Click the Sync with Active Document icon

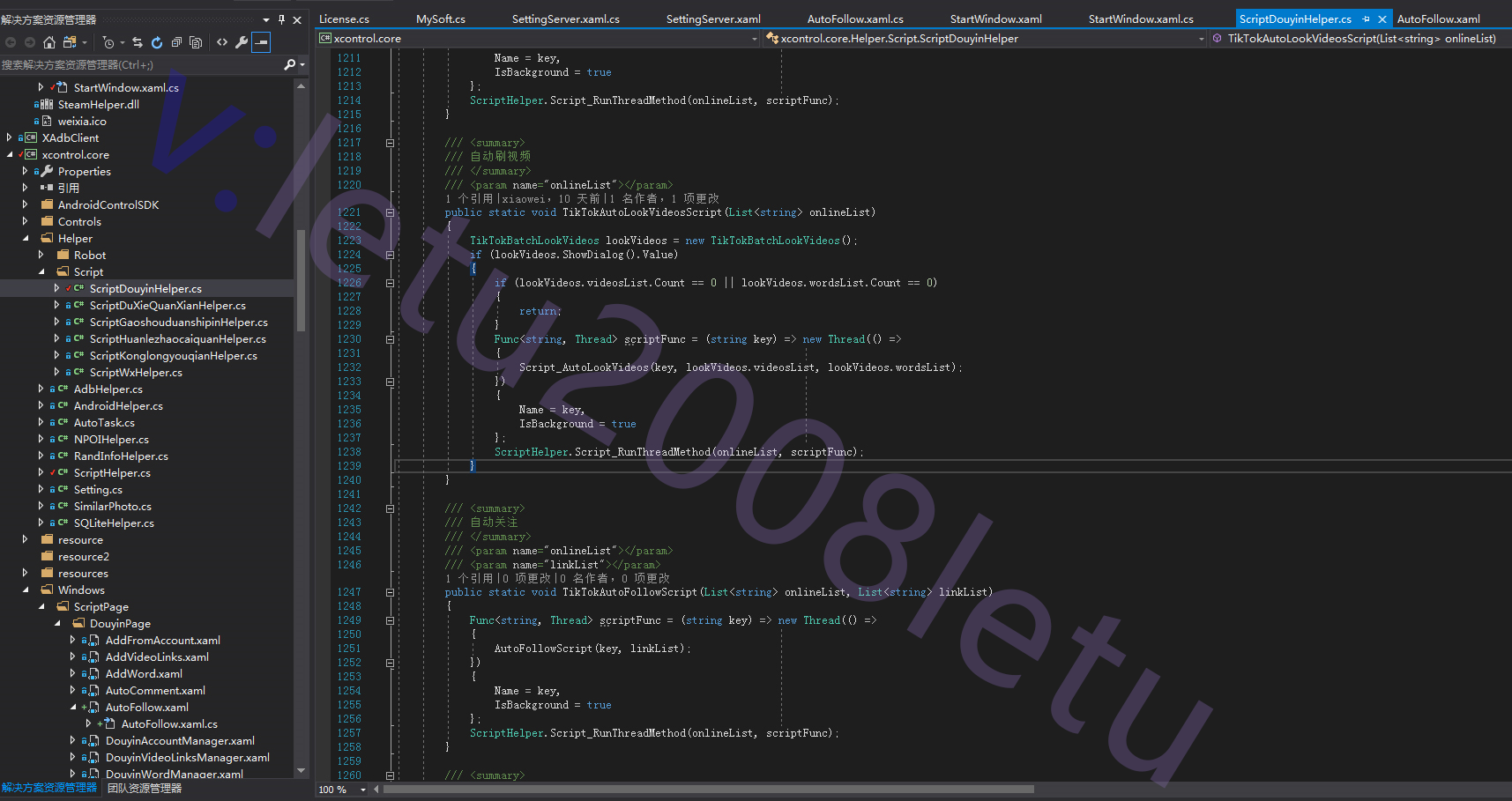[137, 42]
